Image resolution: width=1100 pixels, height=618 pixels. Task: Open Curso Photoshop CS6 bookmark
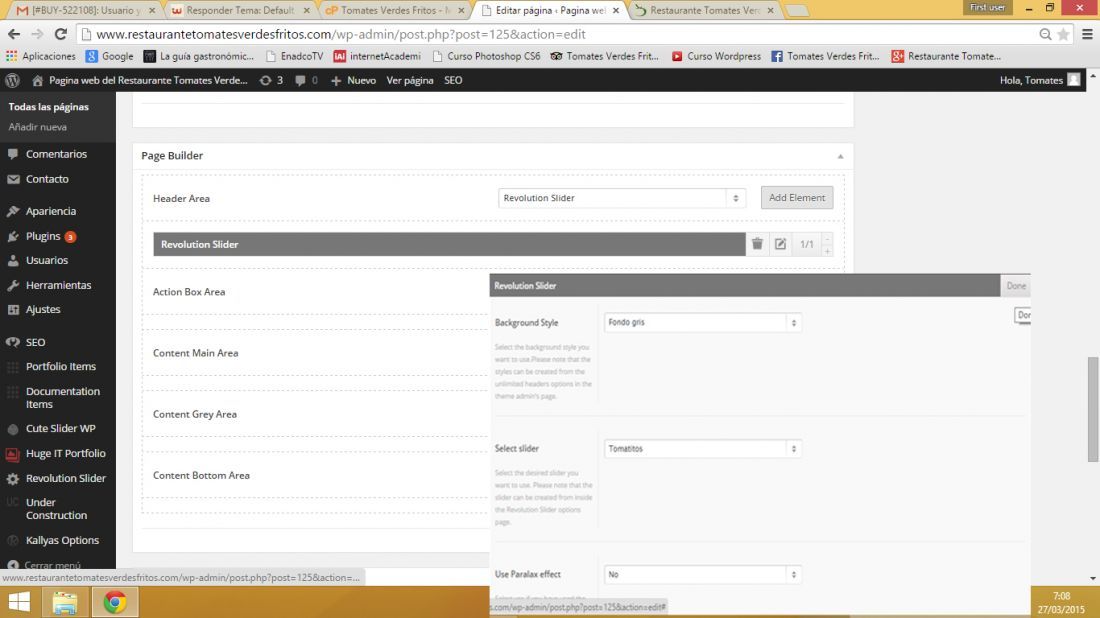click(486, 56)
